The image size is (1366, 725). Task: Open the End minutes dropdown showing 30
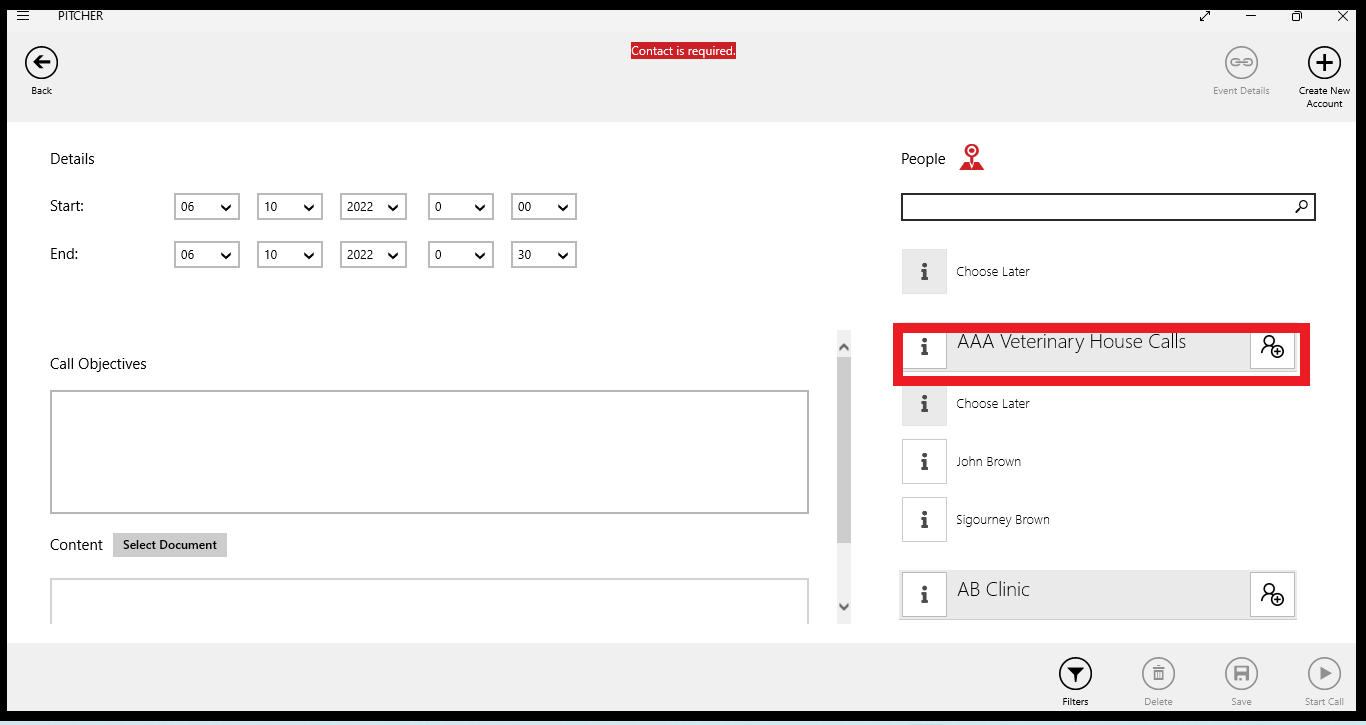click(543, 255)
